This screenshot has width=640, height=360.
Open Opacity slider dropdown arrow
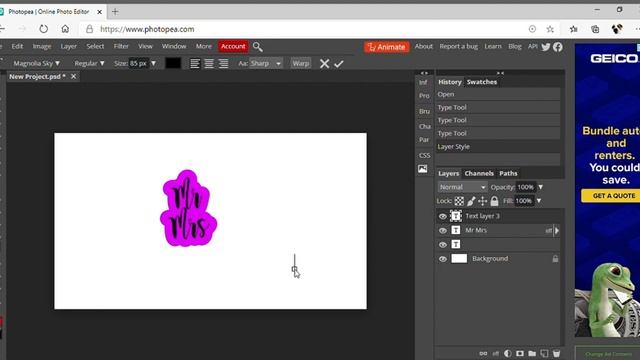541,187
